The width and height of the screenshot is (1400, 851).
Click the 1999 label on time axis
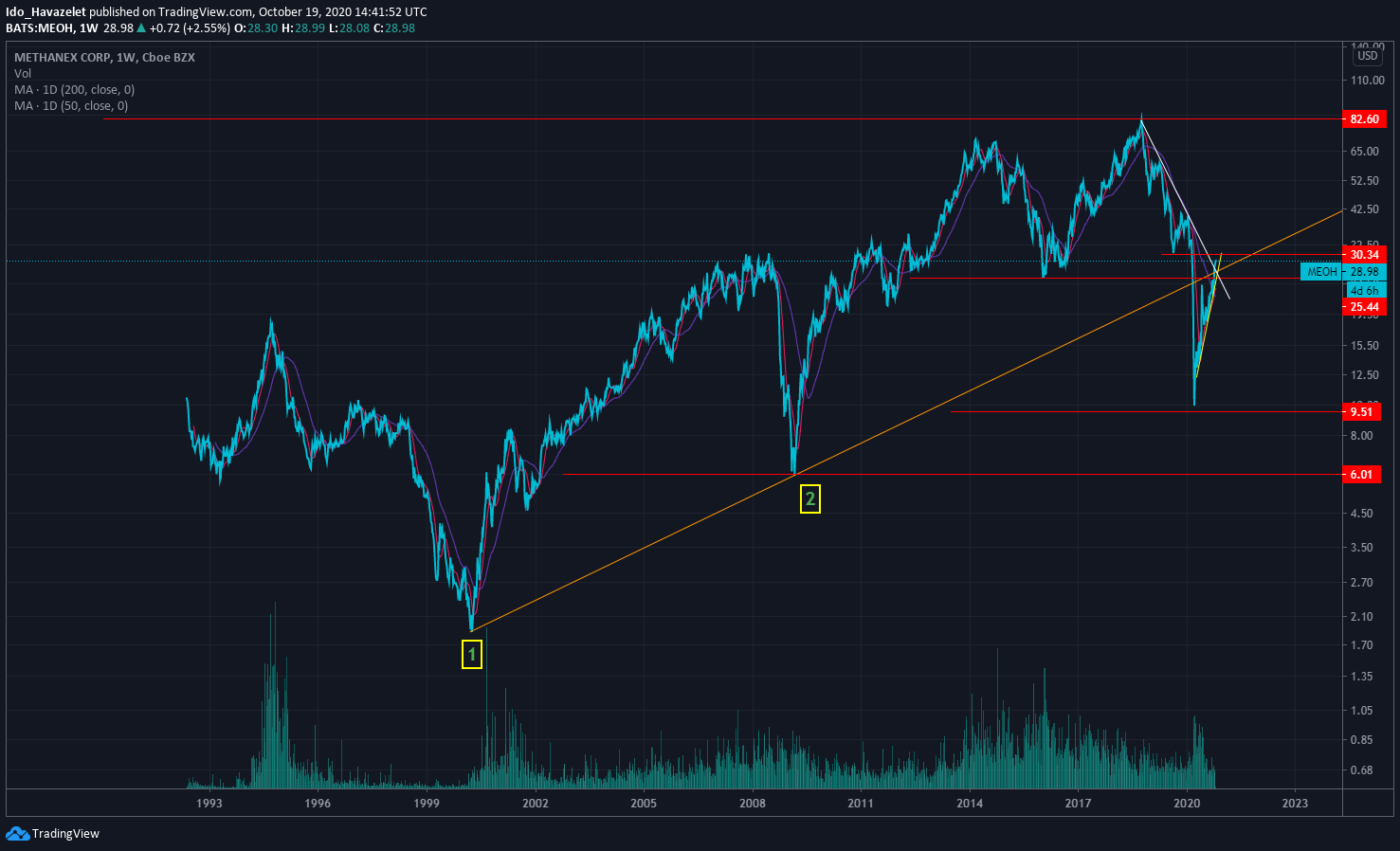(x=427, y=804)
